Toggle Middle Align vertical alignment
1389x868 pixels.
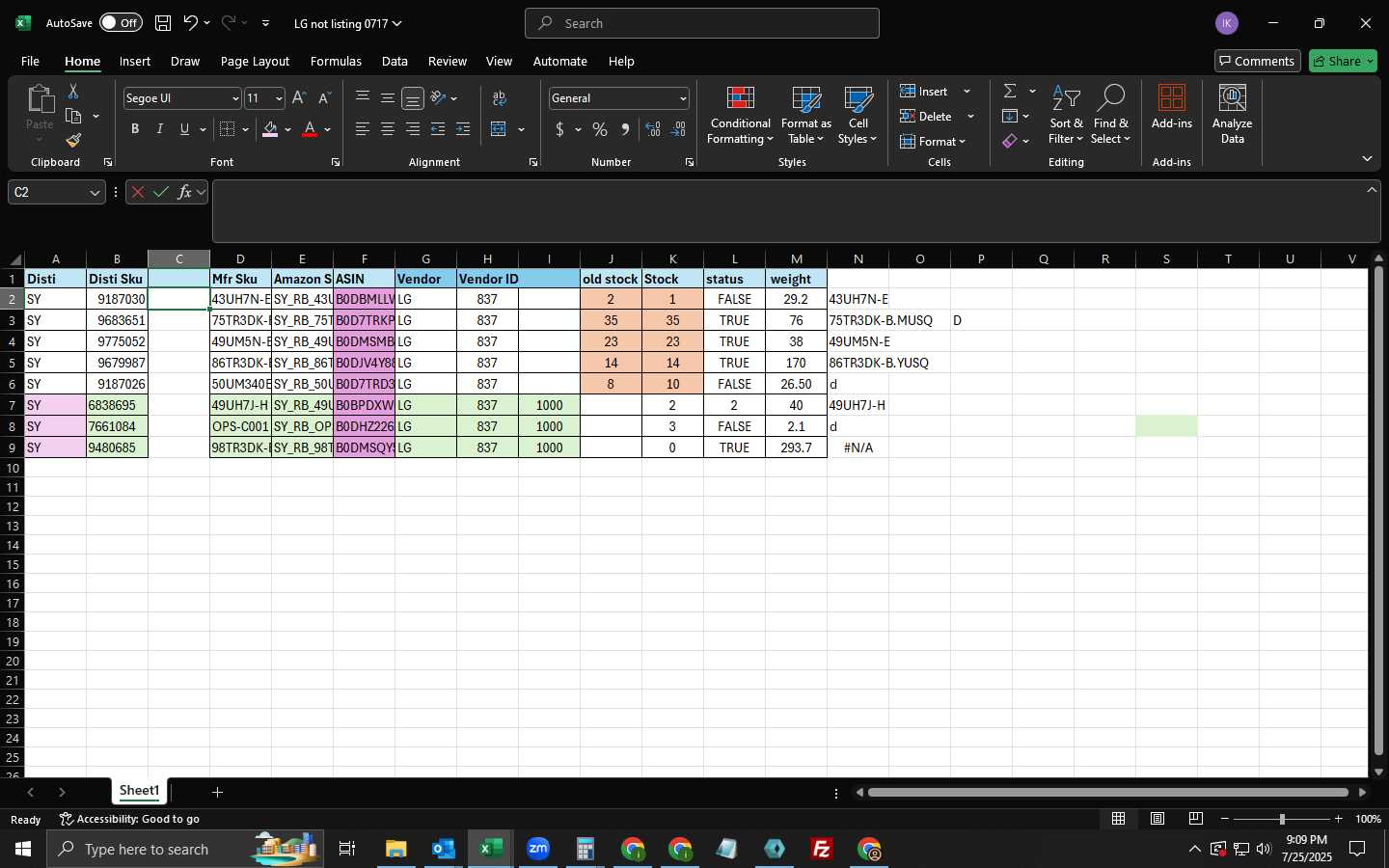tap(388, 98)
